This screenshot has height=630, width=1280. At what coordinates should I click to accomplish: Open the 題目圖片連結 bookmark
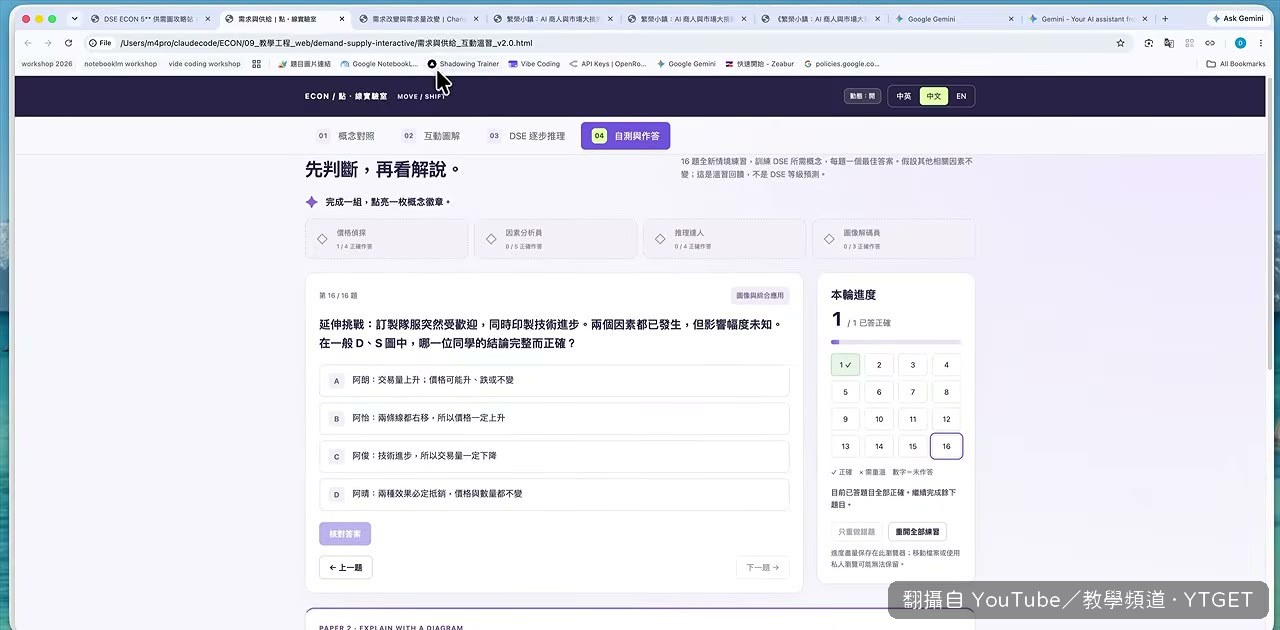(x=304, y=63)
